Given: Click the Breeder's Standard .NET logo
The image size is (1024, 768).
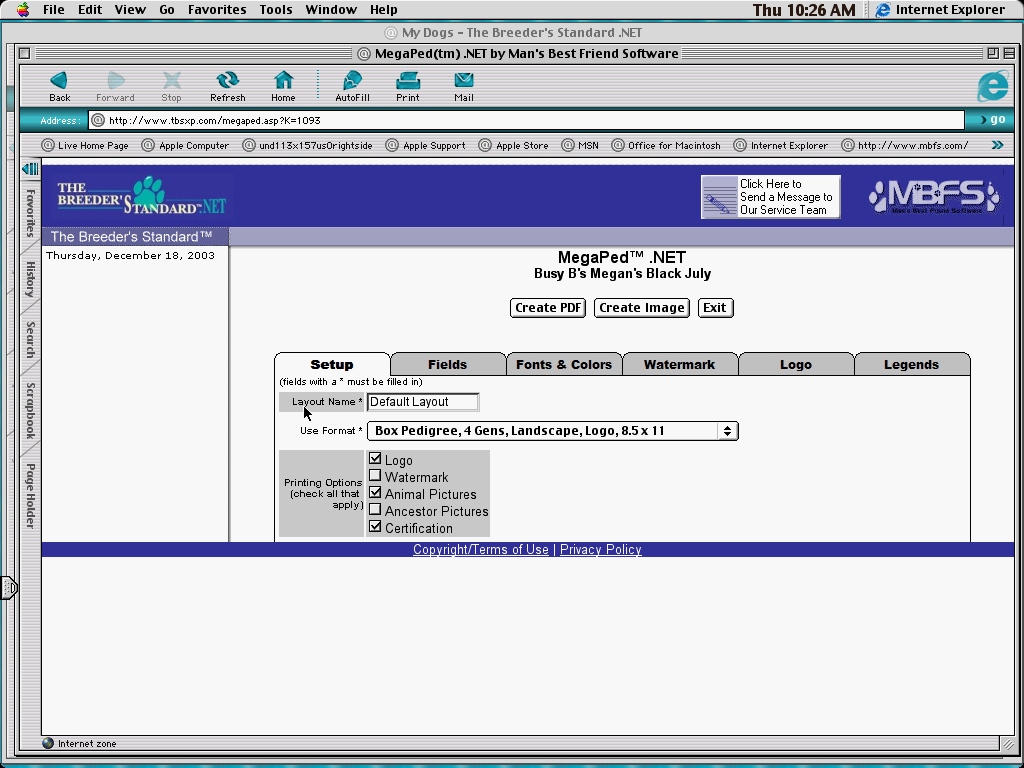Looking at the screenshot, I should click(x=141, y=197).
